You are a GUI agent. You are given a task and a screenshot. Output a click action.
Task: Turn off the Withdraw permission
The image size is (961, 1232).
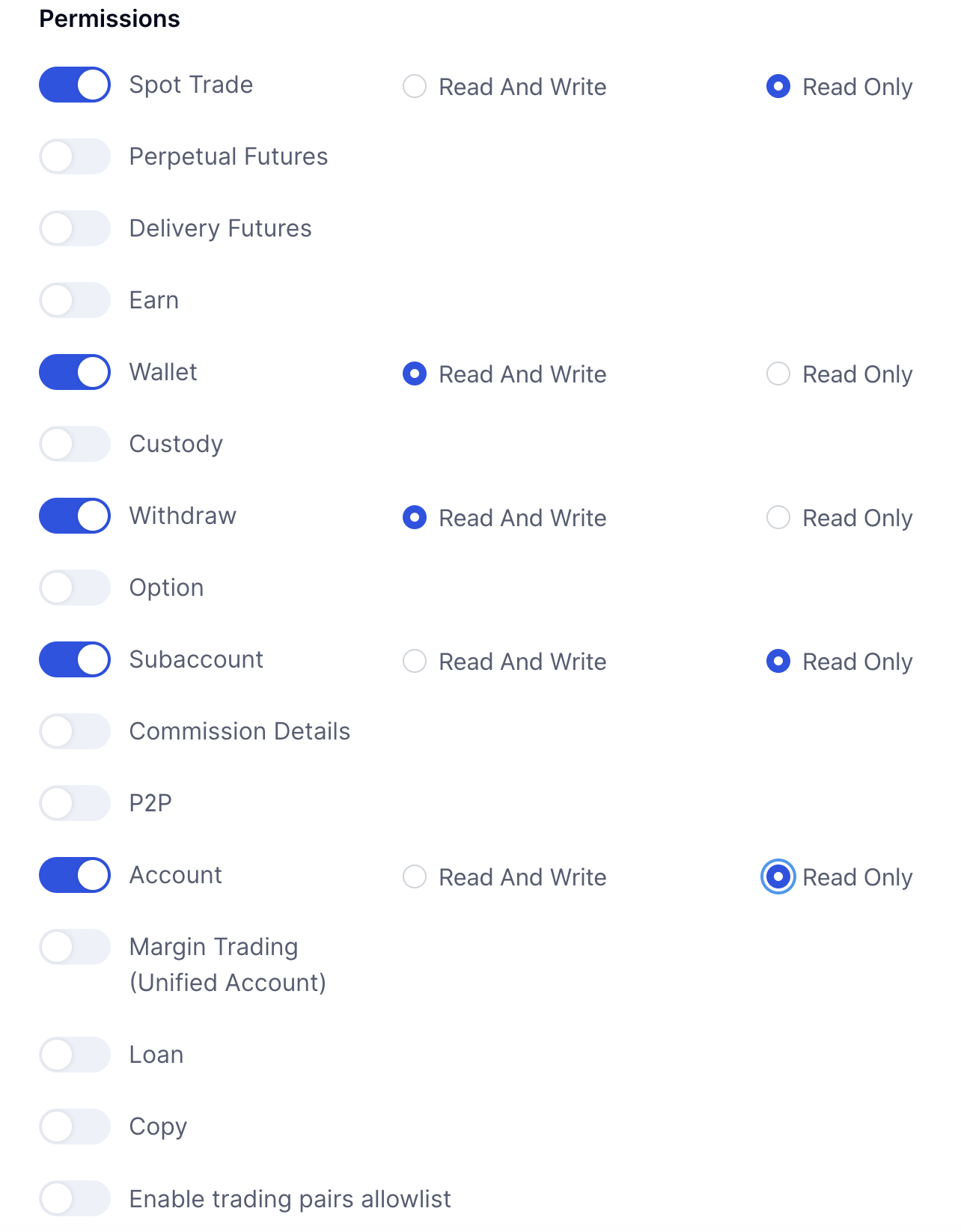coord(74,516)
